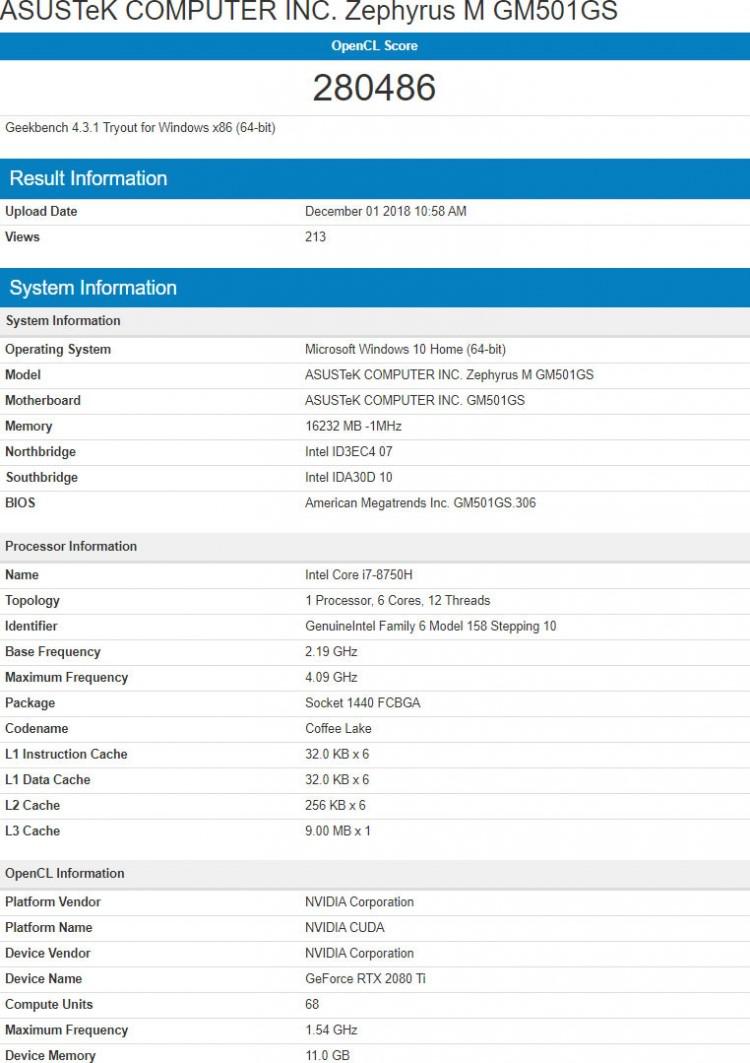This screenshot has width=750, height=1063.
Task: Select the GeForce RTX 2080 Ti device name
Action: (365, 979)
